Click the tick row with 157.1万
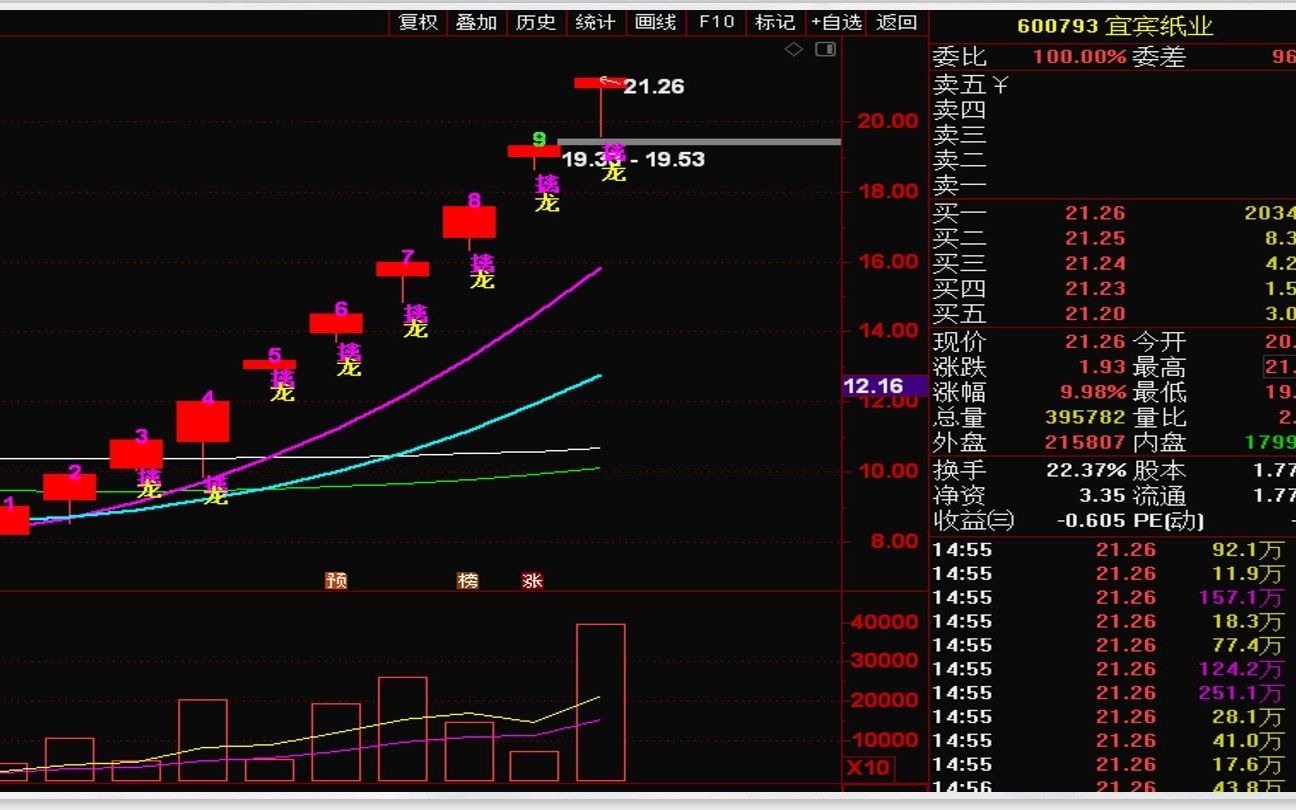 pyautogui.click(x=1113, y=598)
